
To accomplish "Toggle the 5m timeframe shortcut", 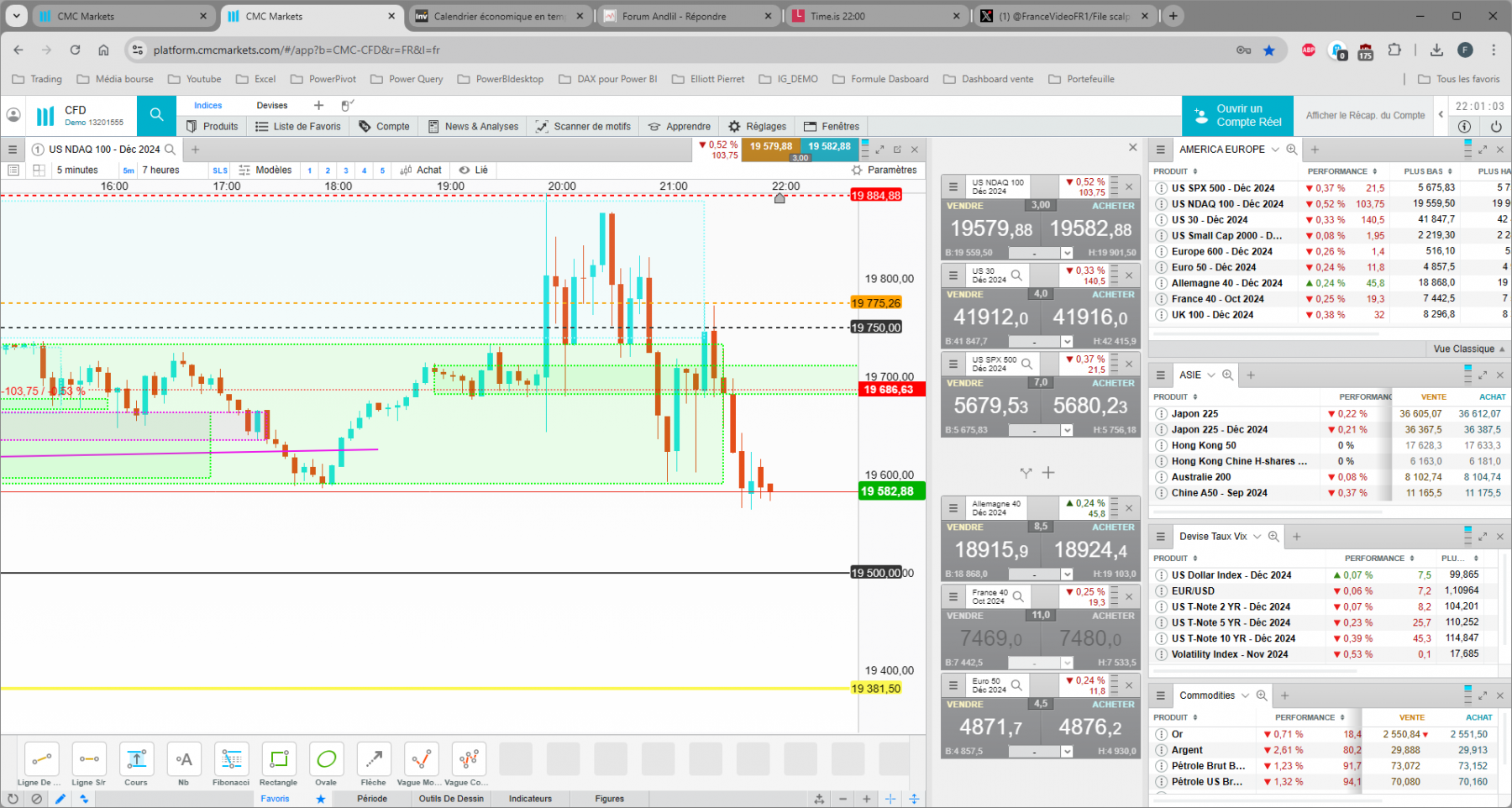I will (x=129, y=171).
